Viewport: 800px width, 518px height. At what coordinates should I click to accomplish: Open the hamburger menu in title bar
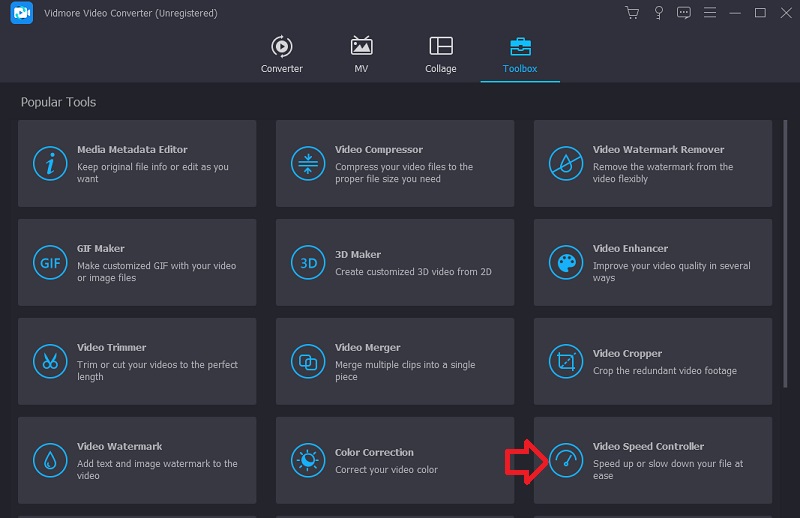point(710,13)
